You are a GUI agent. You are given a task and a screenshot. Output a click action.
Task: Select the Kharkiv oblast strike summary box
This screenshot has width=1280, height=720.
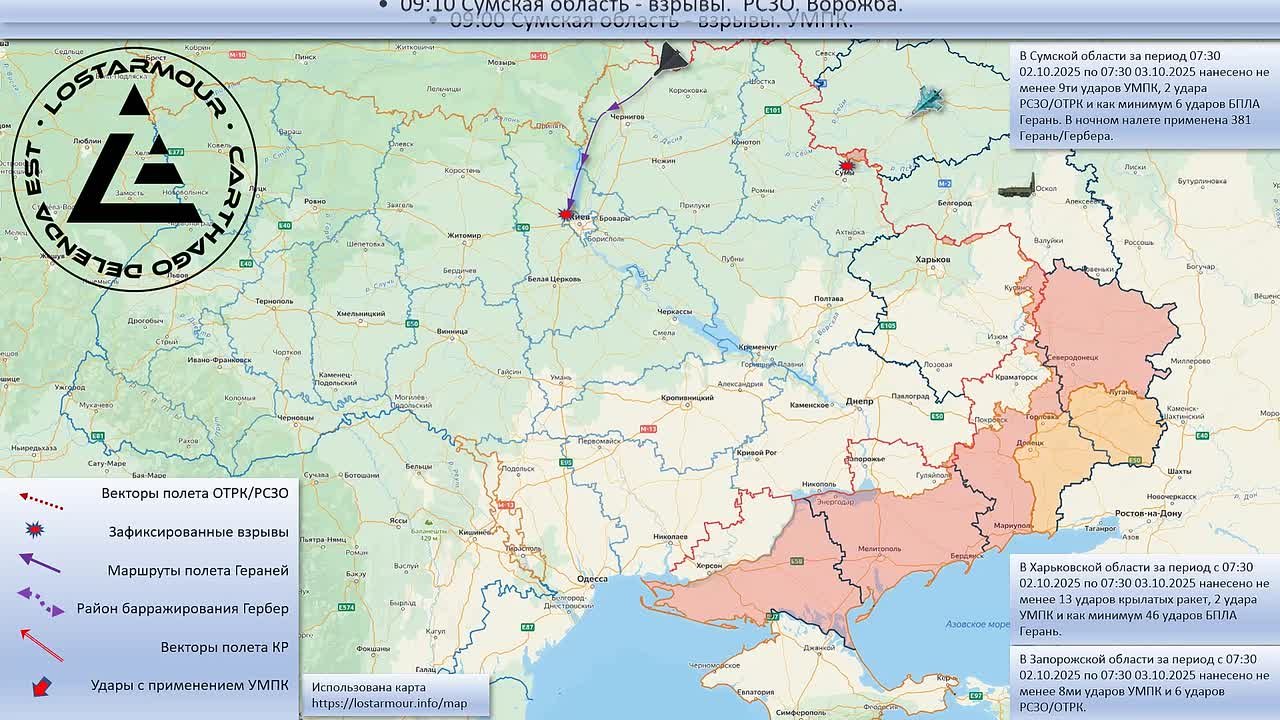click(x=1144, y=598)
